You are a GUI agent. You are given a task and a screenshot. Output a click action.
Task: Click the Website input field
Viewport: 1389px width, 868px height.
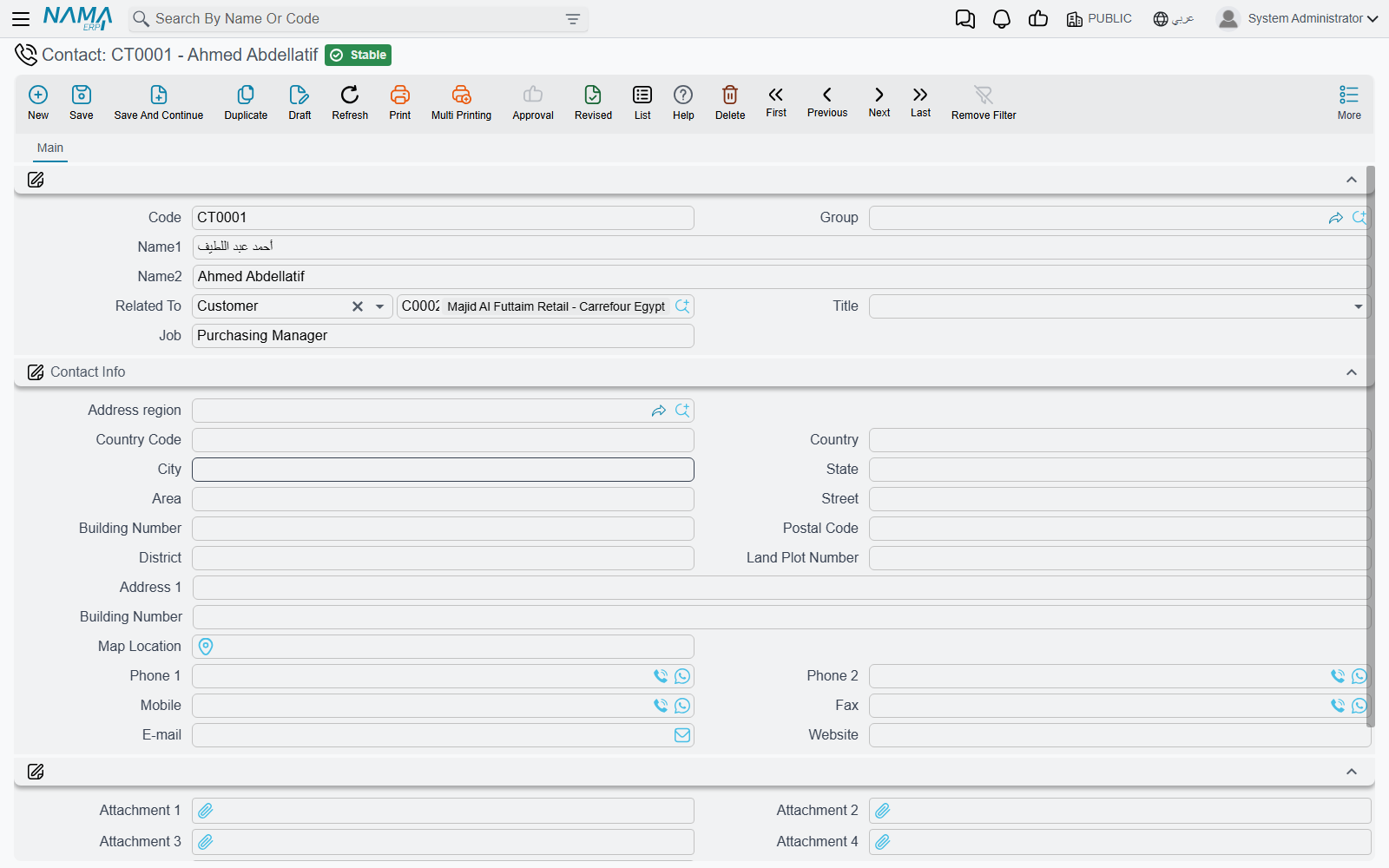pyautogui.click(x=1120, y=735)
